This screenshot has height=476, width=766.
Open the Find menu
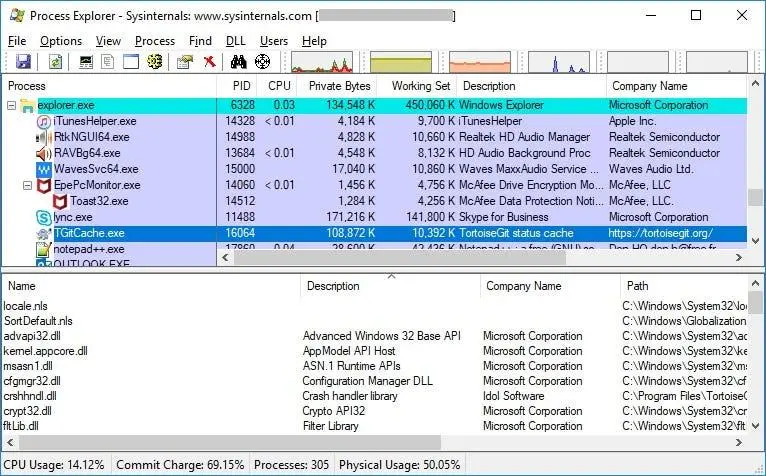pyautogui.click(x=200, y=41)
